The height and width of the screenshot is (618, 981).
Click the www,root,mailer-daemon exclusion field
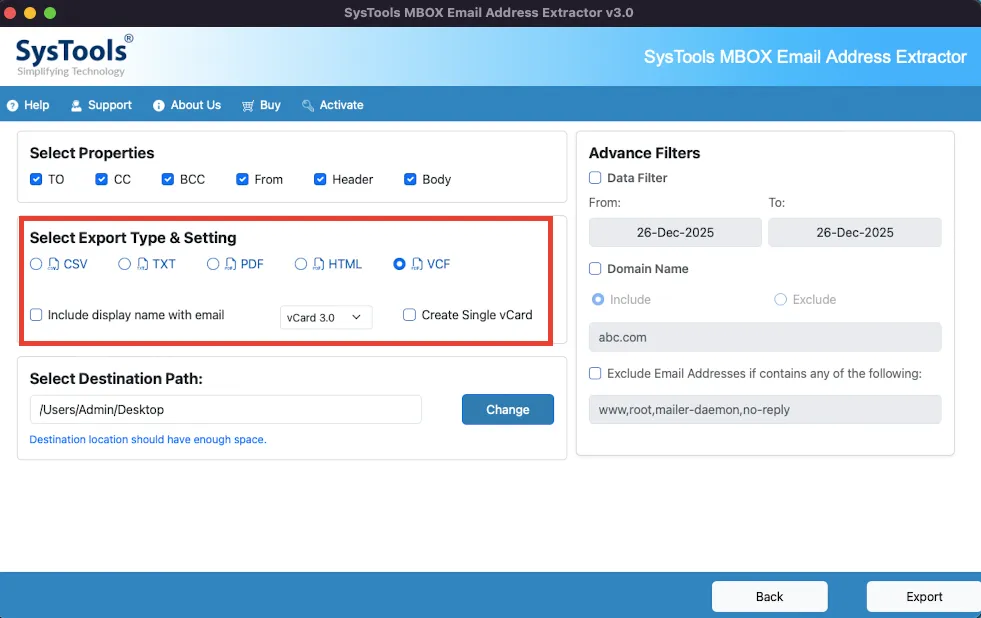765,410
